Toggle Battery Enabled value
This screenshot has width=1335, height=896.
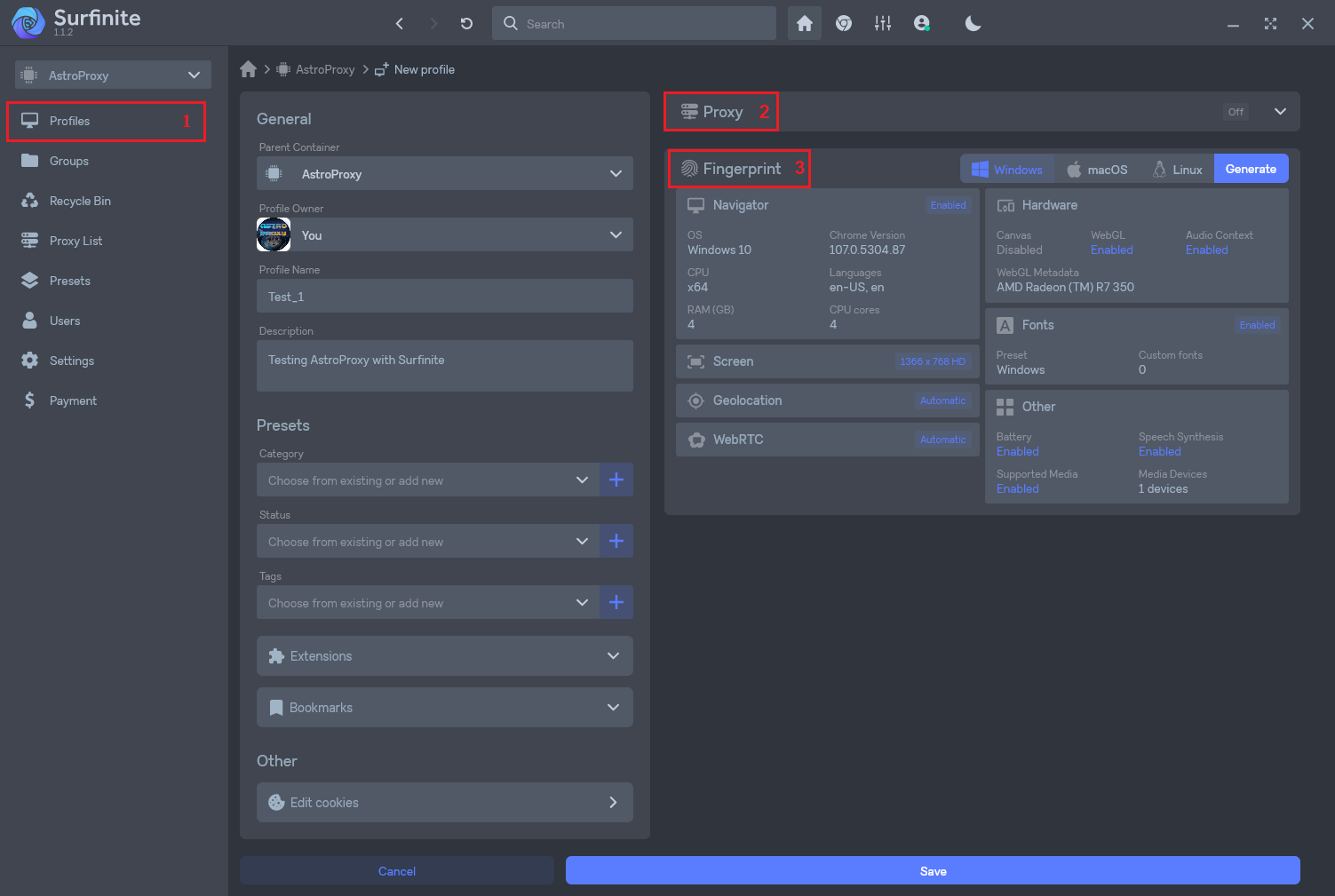point(1018,452)
